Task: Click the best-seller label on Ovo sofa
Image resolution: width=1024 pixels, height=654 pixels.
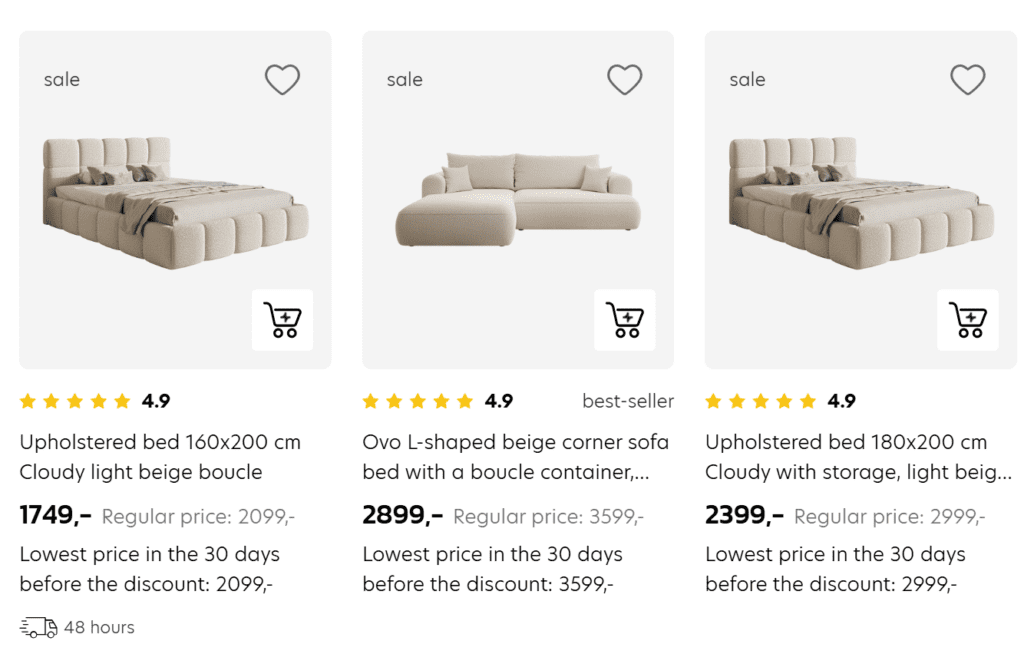Action: tap(628, 401)
